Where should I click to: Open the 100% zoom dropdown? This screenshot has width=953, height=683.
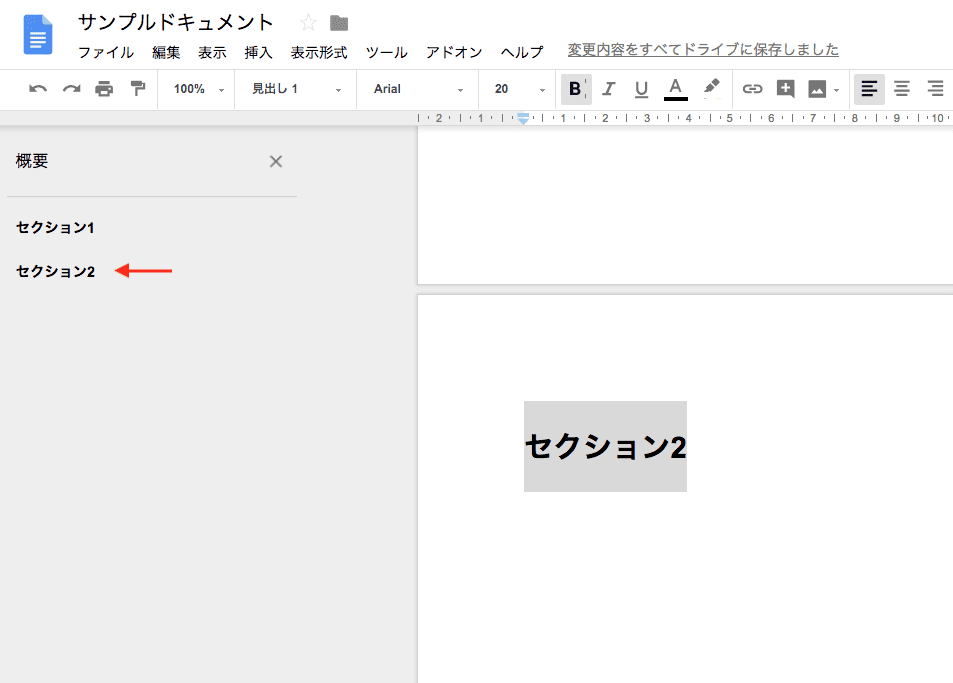pyautogui.click(x=198, y=89)
